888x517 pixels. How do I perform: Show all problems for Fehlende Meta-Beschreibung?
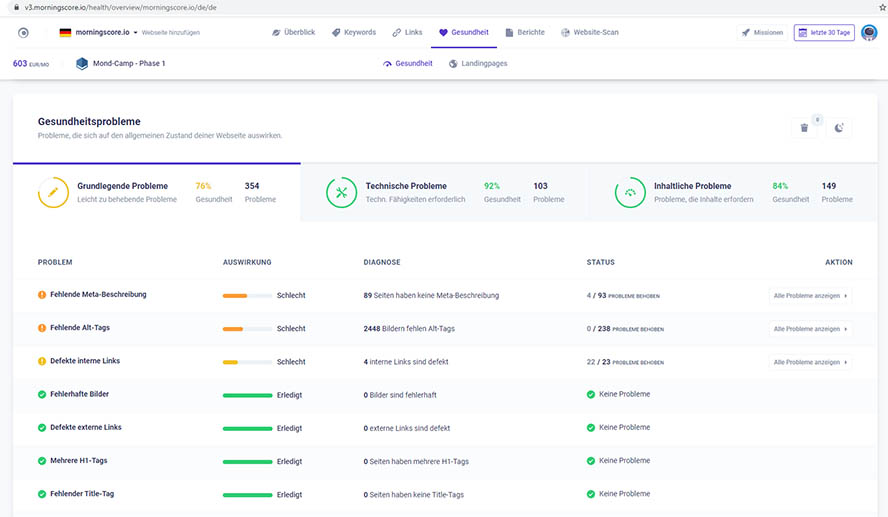pyautogui.click(x=810, y=295)
